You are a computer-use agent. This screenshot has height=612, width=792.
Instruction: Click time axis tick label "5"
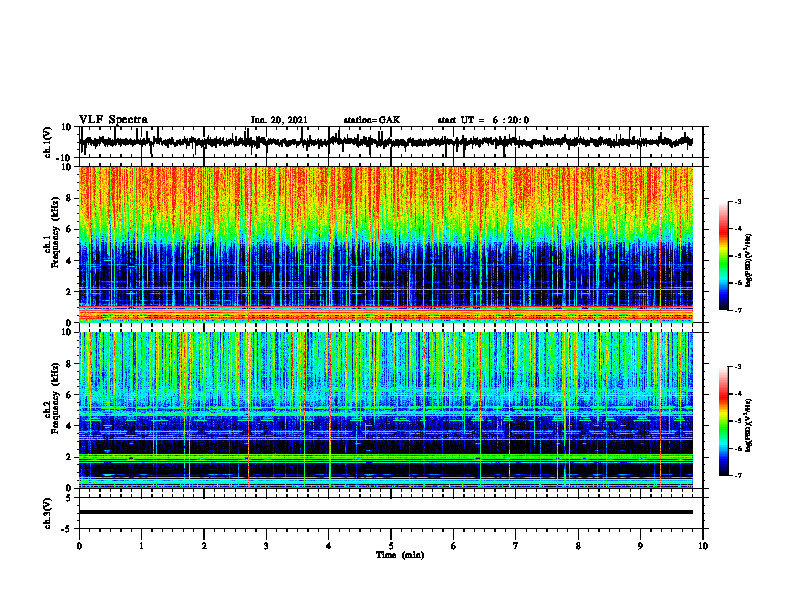[x=391, y=546]
